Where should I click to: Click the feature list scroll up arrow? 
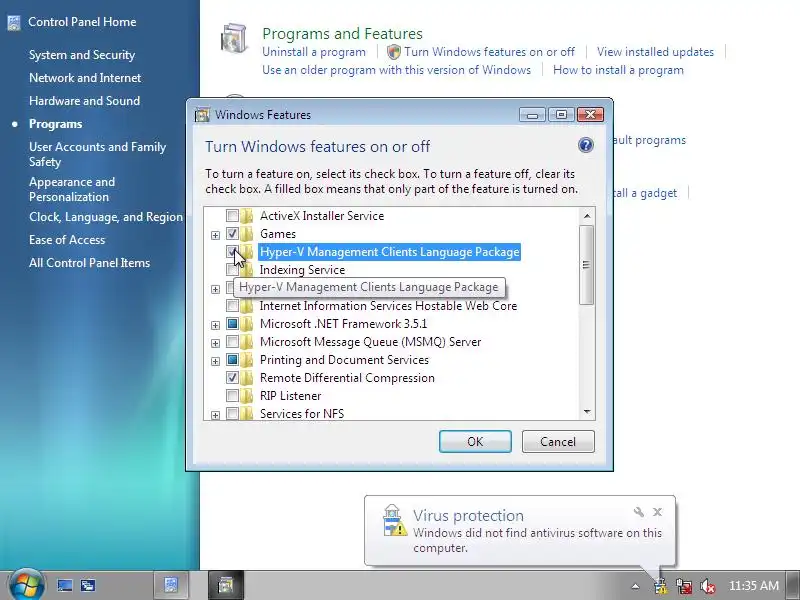point(587,216)
